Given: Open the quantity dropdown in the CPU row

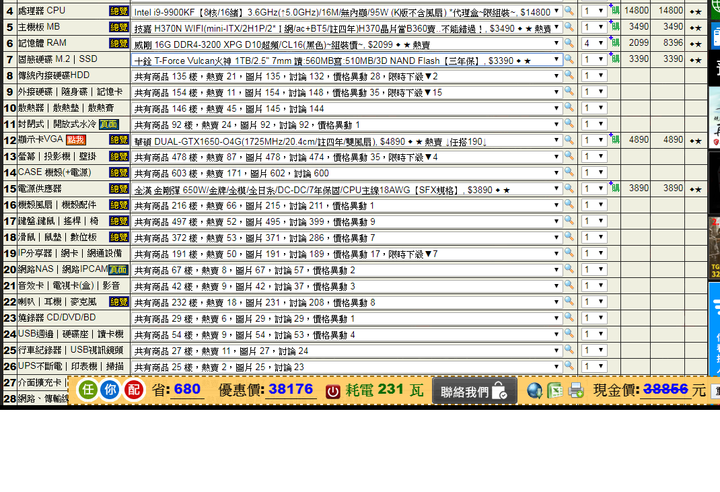Looking at the screenshot, I should pyautogui.click(x=594, y=11).
